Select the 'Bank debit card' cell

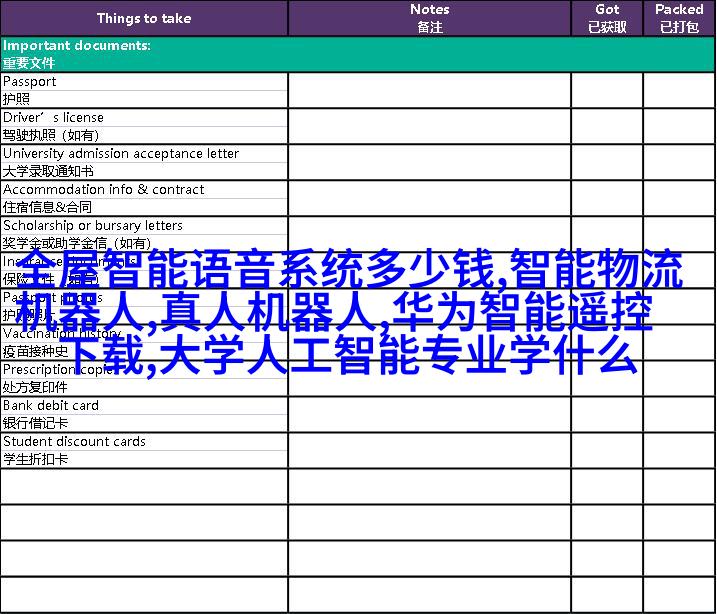[144, 406]
